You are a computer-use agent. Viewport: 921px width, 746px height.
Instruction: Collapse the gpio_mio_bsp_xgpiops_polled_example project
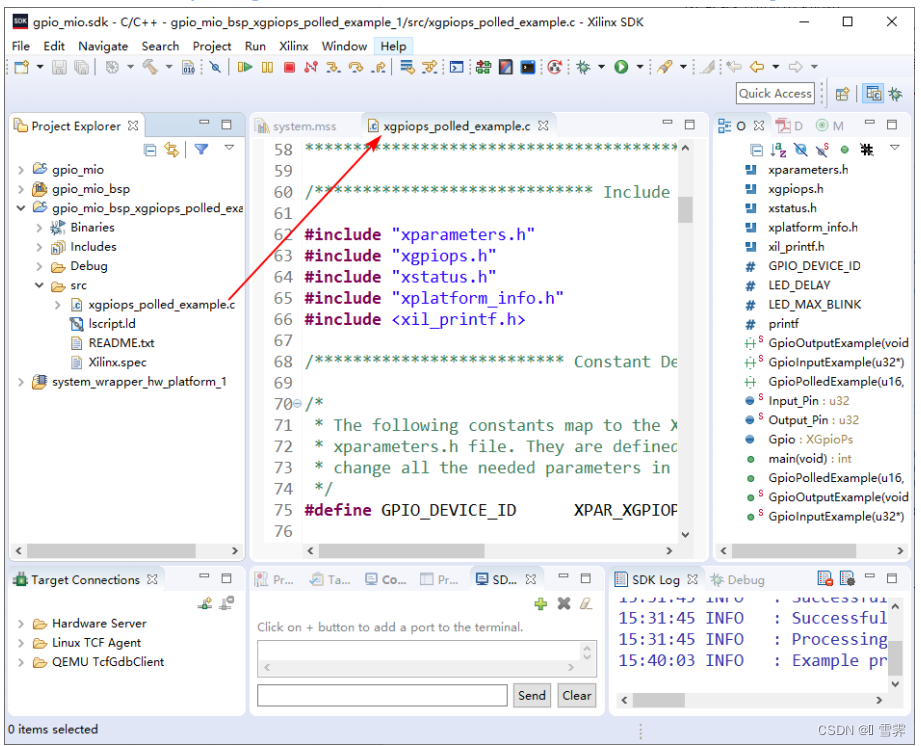point(21,208)
